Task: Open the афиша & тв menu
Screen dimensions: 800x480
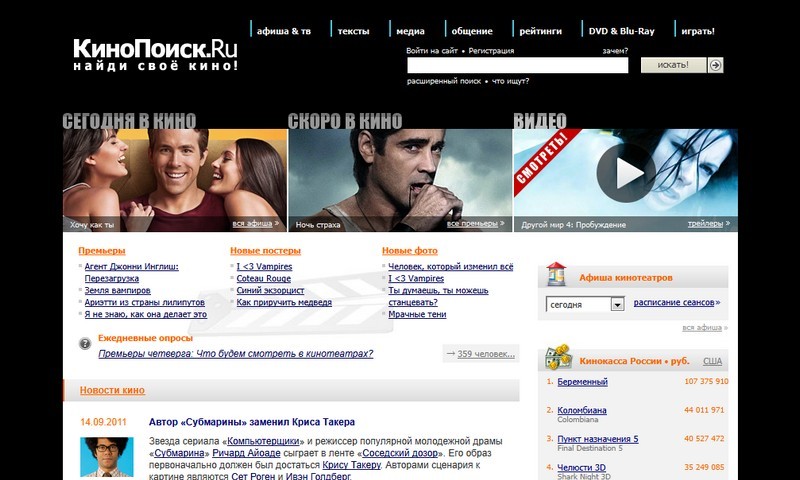Action: click(283, 31)
